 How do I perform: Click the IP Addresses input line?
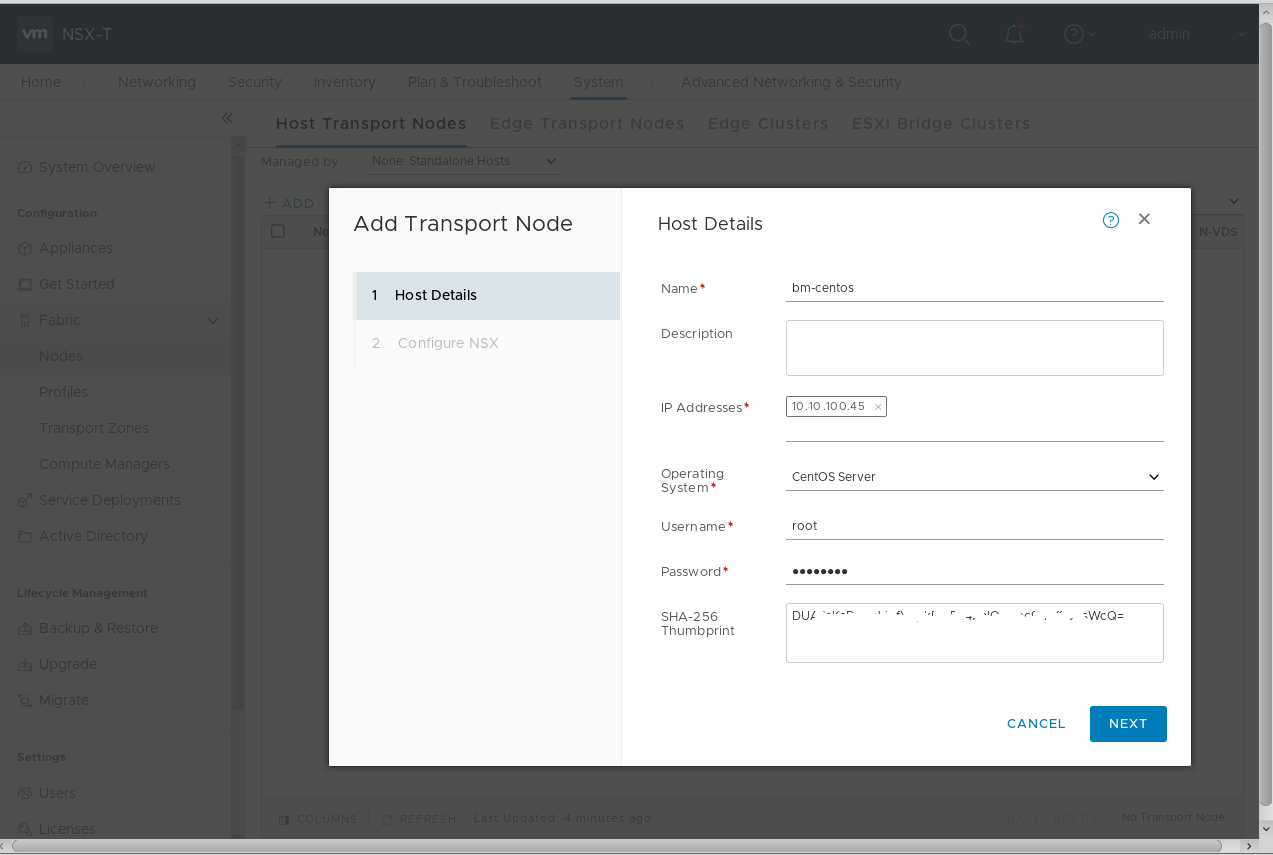(975, 430)
